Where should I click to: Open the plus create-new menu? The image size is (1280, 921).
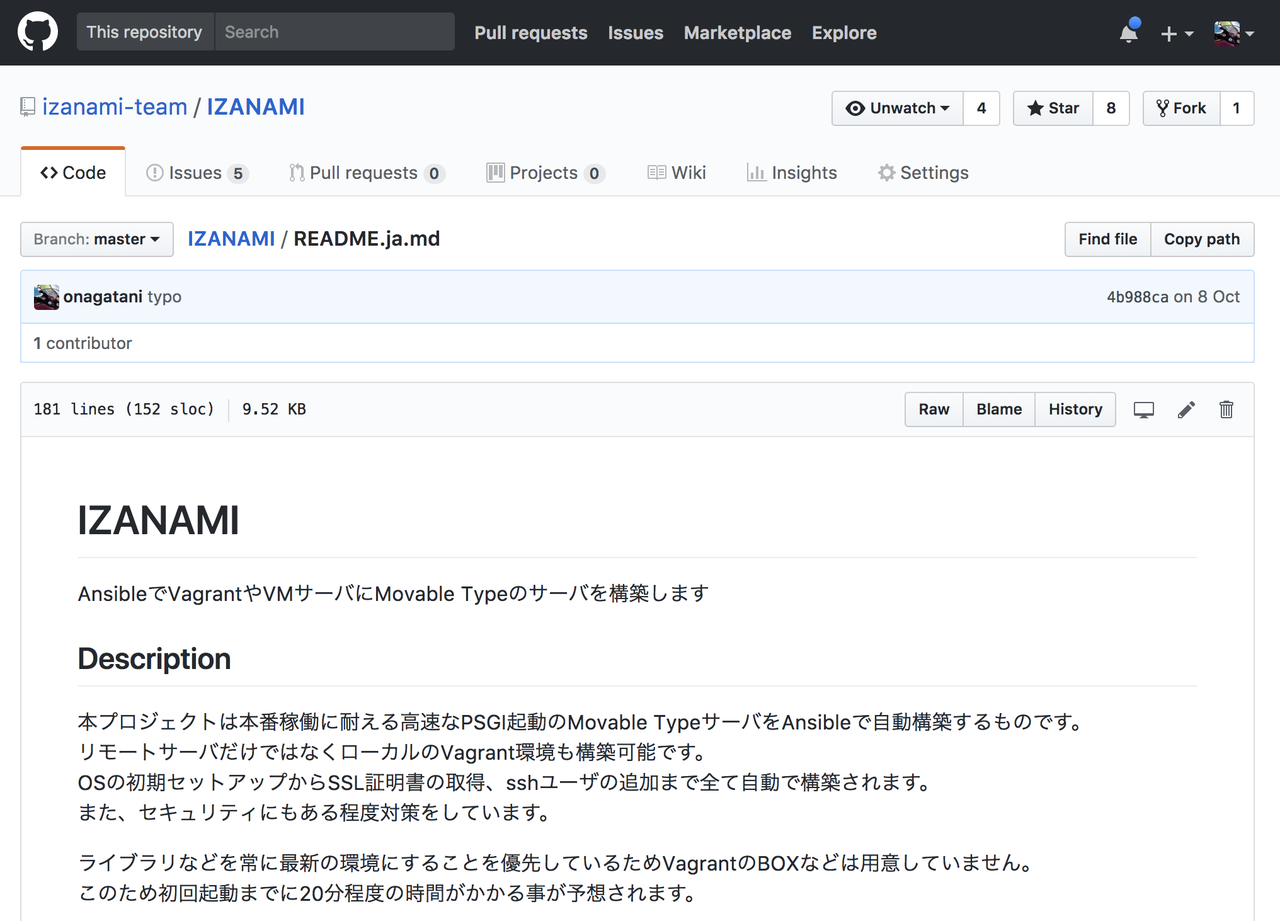pos(1177,33)
